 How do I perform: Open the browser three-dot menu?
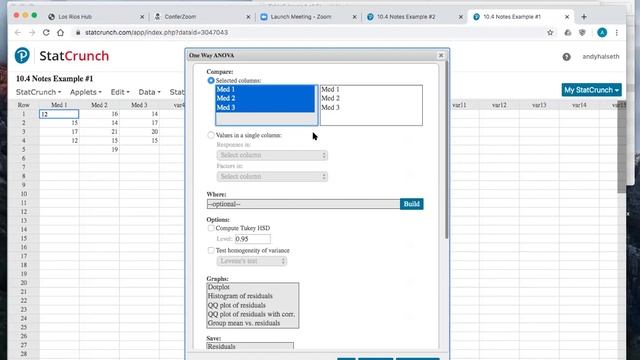coord(617,33)
